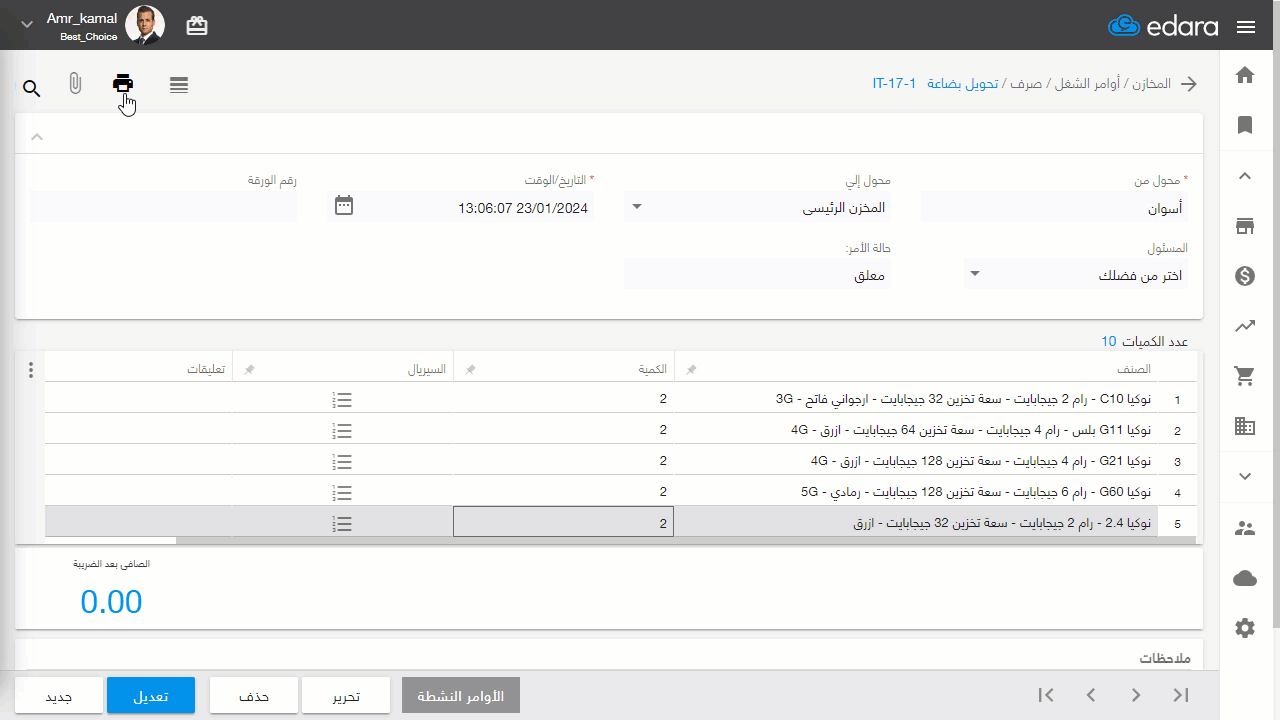The height and width of the screenshot is (720, 1280).
Task: Expand sidebar section with down chevron
Action: pyautogui.click(x=1245, y=476)
